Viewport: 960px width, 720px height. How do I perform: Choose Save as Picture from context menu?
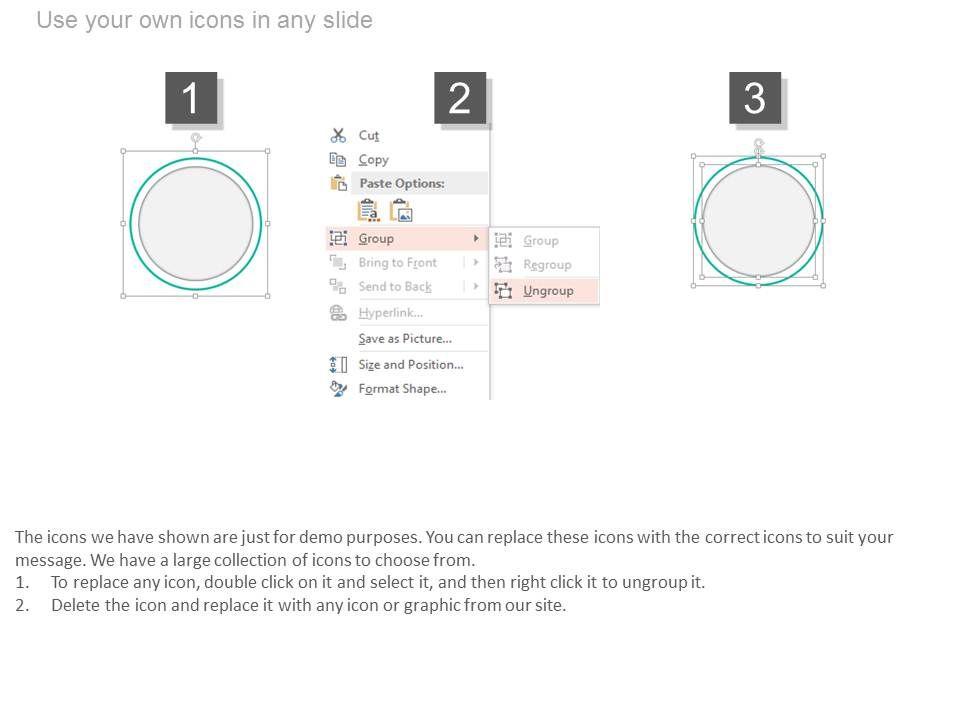tap(405, 339)
